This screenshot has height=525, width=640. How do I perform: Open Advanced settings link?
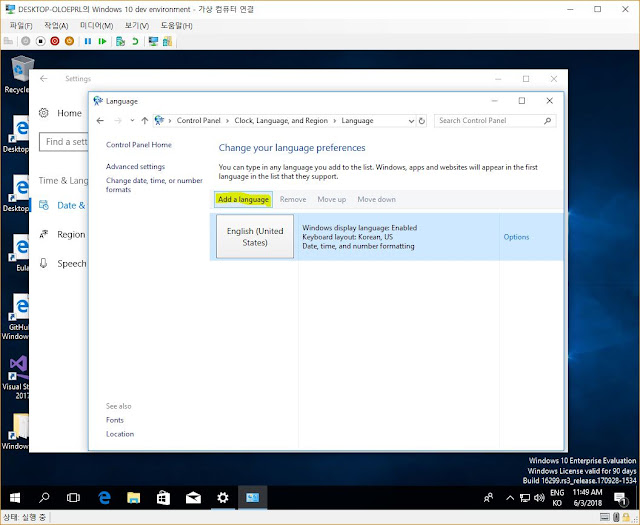pos(136,166)
